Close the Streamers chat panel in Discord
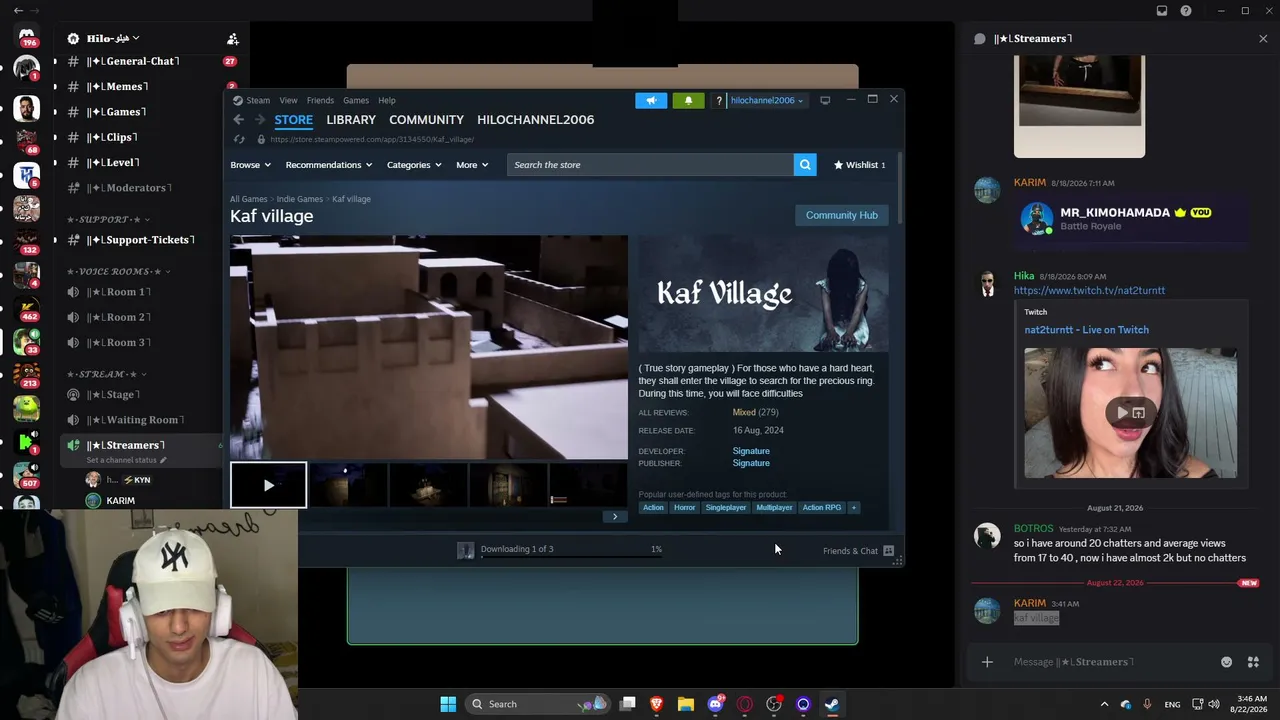 tap(1263, 39)
